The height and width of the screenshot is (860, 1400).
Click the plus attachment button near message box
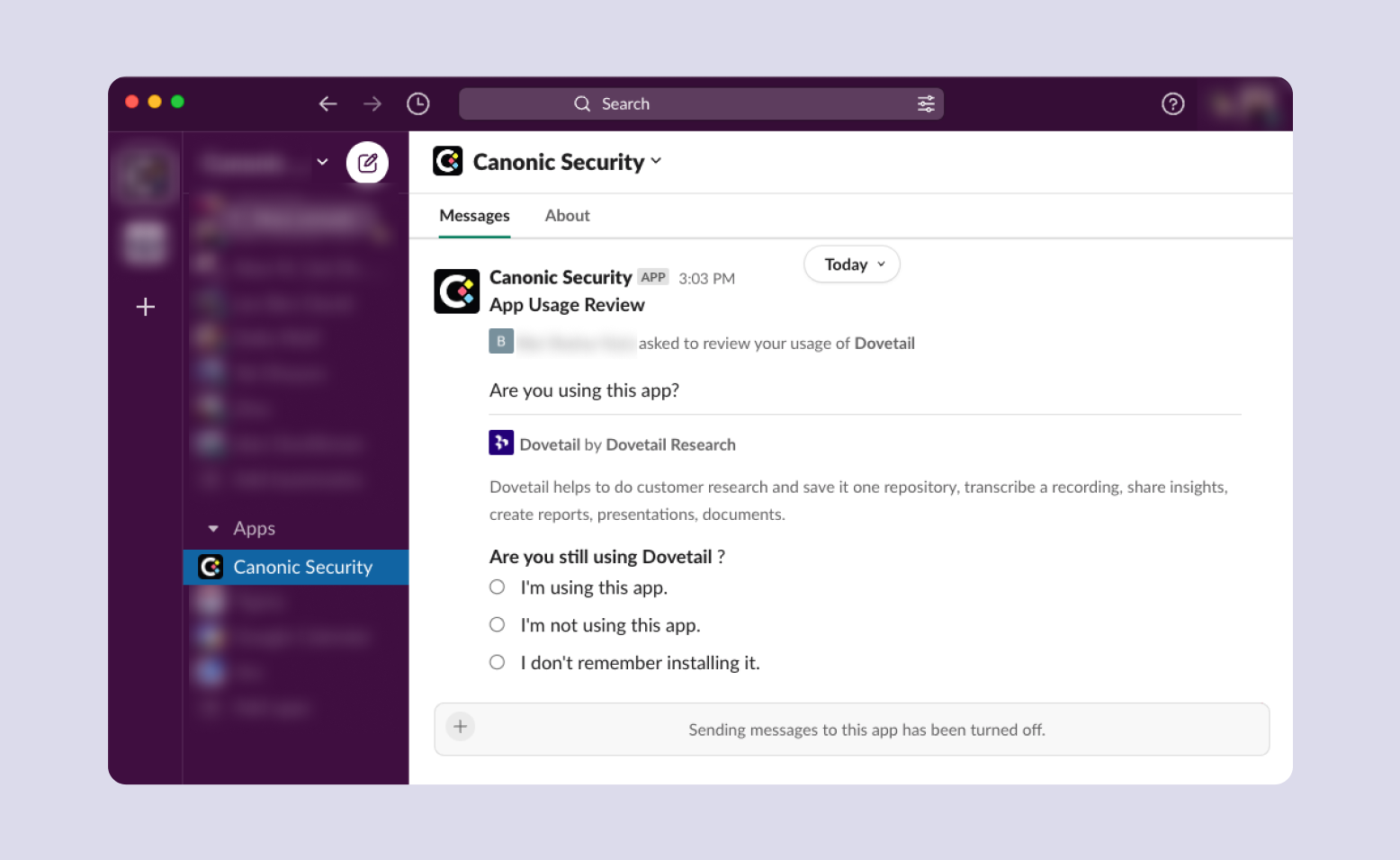[x=460, y=726]
